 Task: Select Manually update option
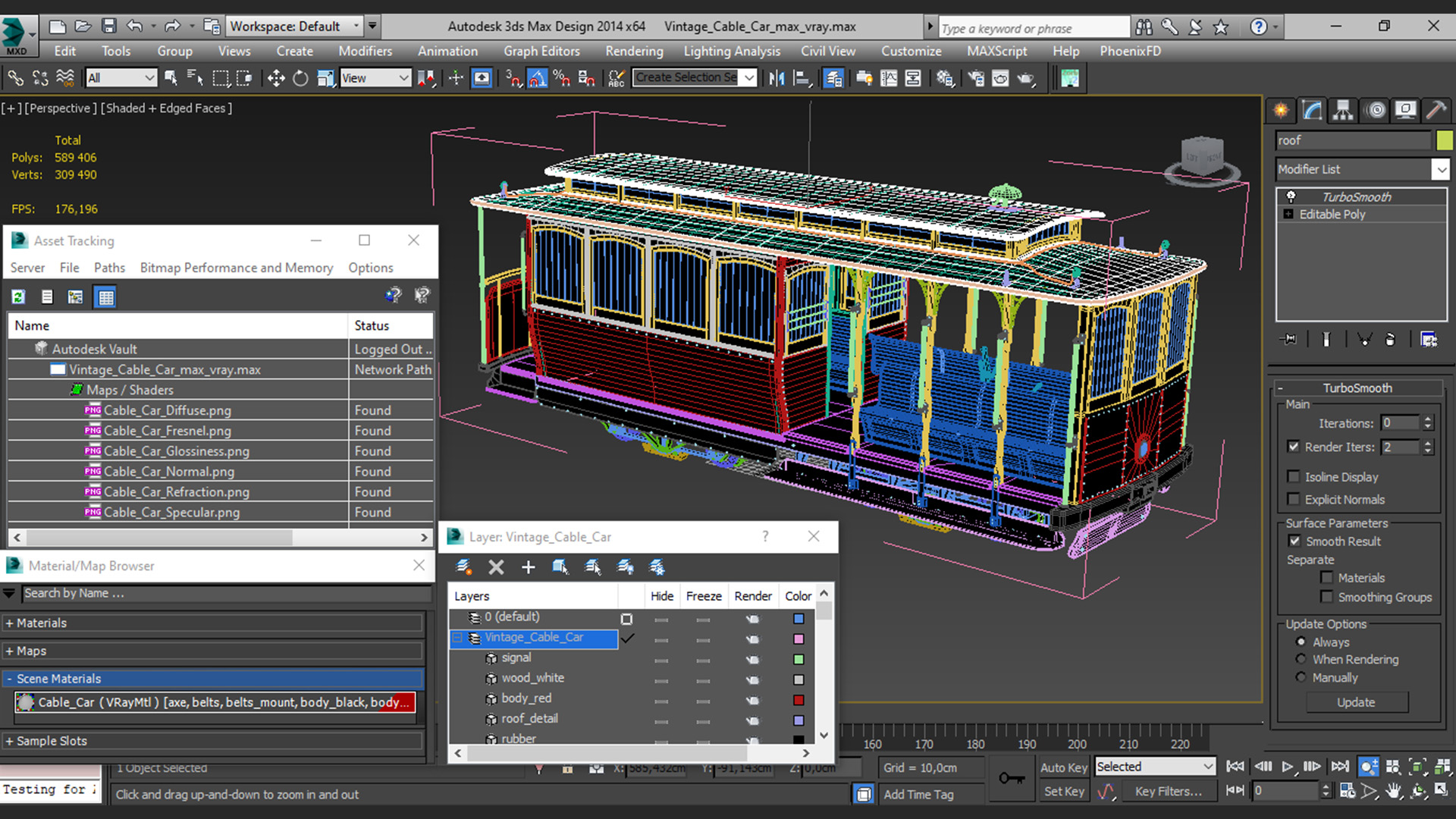(1301, 678)
